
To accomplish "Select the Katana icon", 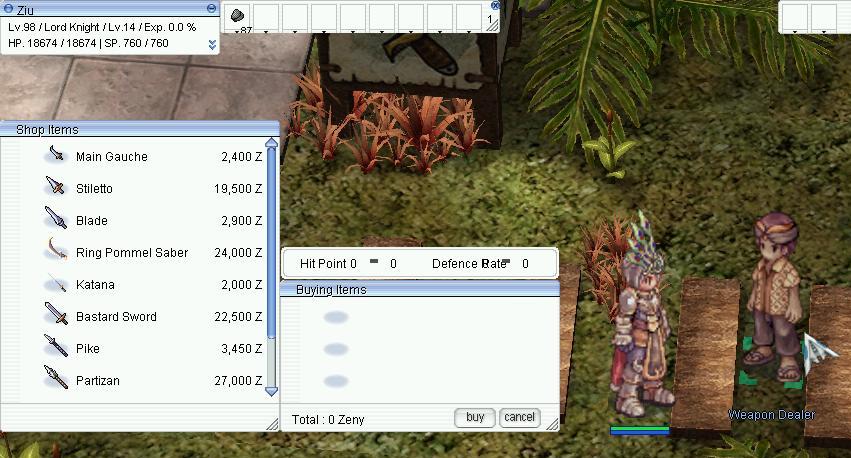I will point(56,283).
